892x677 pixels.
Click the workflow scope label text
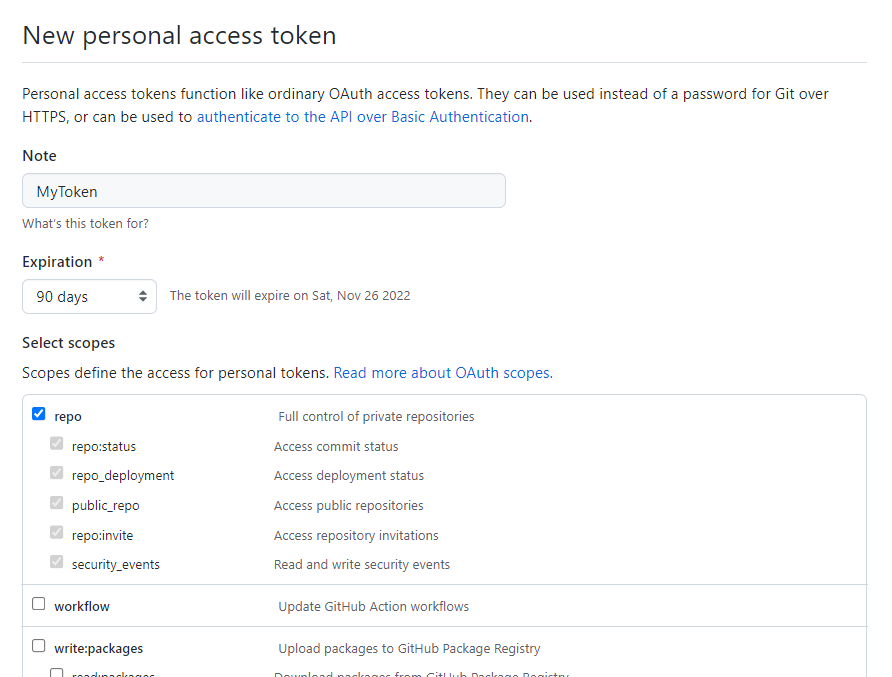tap(82, 607)
